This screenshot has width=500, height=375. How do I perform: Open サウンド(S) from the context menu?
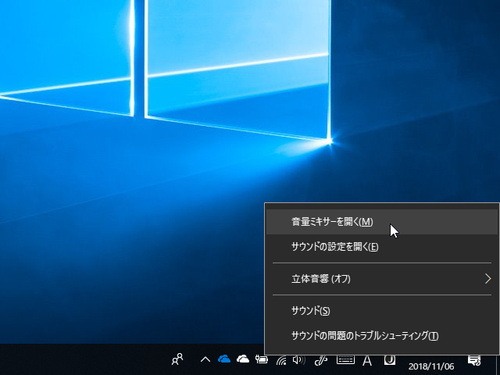click(x=382, y=311)
